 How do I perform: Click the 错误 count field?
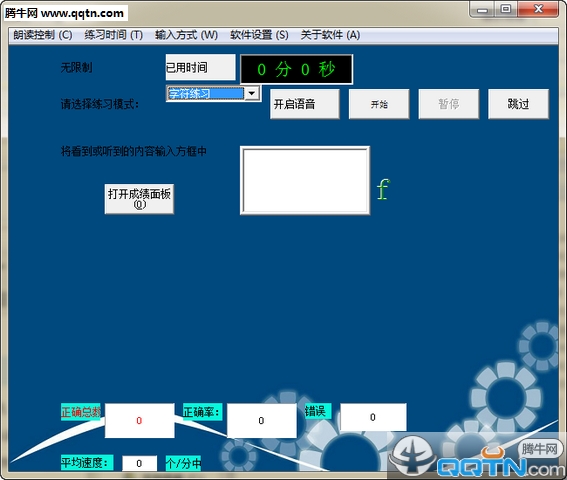(373, 417)
